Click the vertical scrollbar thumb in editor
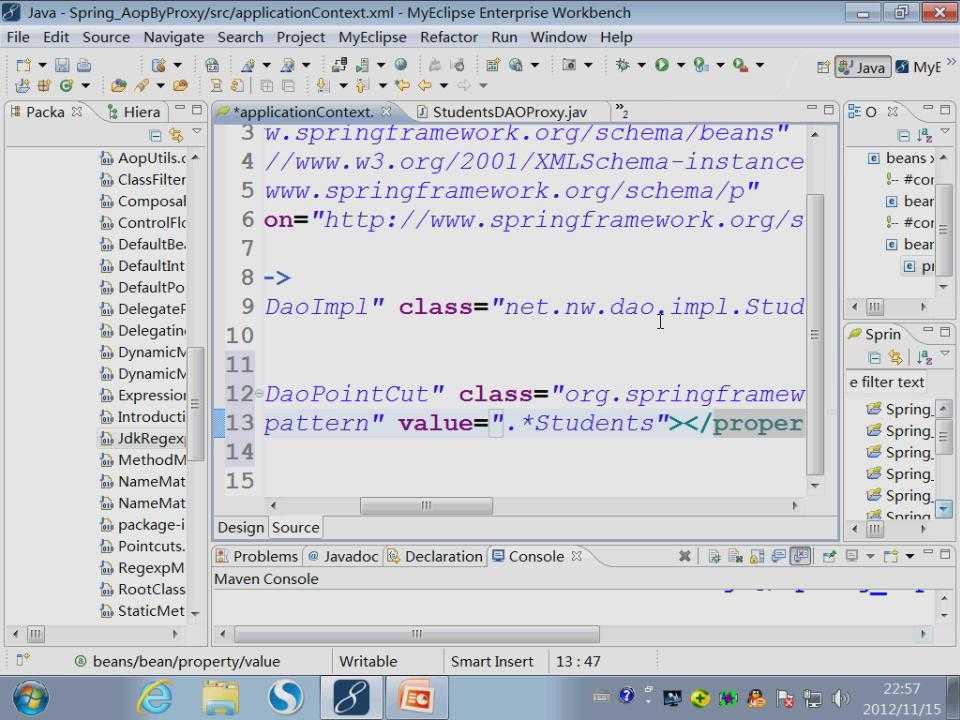Viewport: 960px width, 720px height. [815, 334]
